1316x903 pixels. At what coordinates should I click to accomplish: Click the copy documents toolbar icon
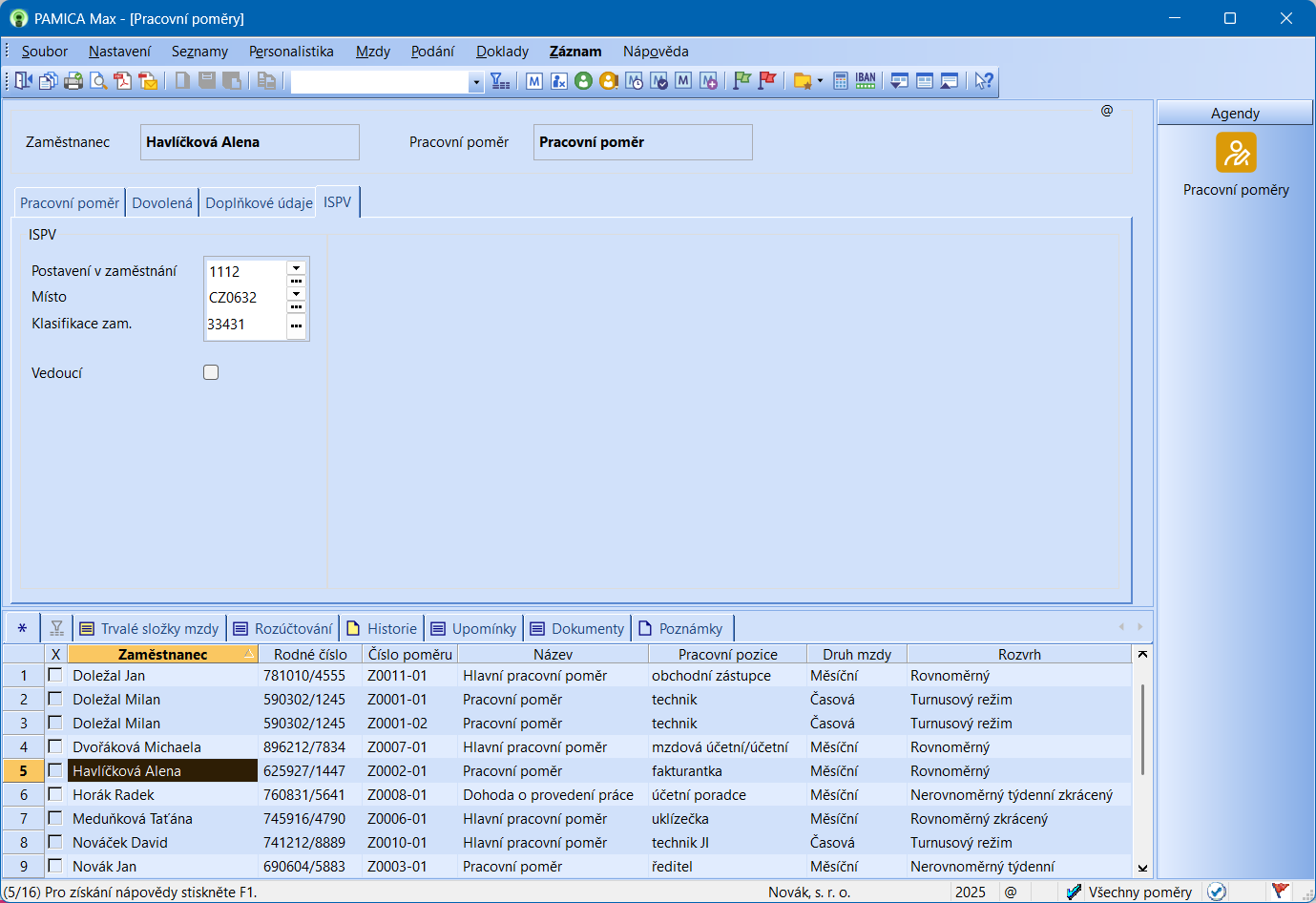point(49,81)
